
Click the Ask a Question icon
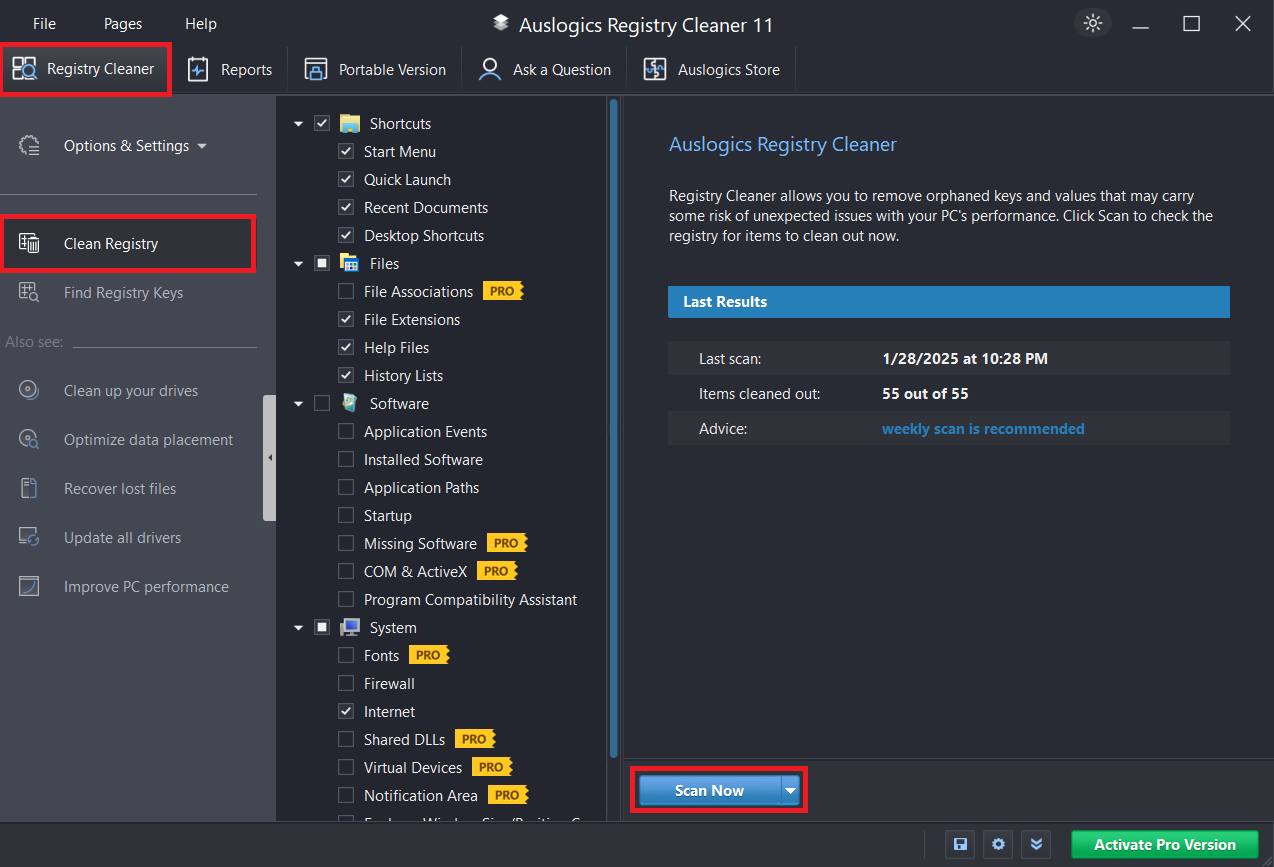click(x=490, y=69)
